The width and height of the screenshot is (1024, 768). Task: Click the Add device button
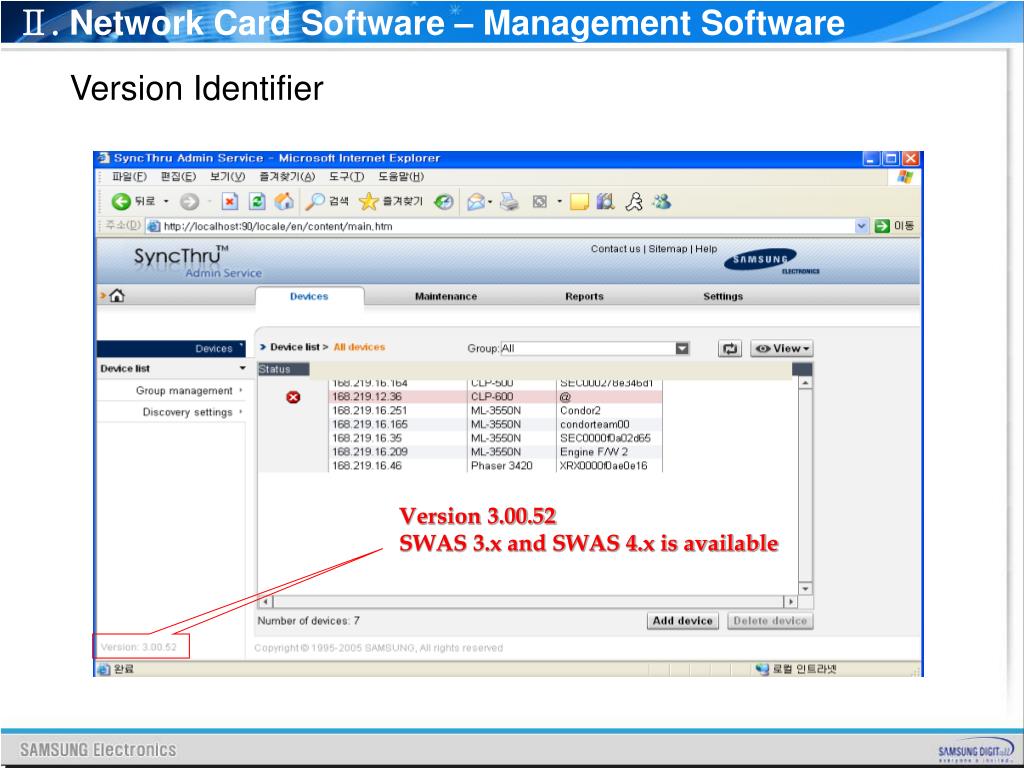point(682,621)
